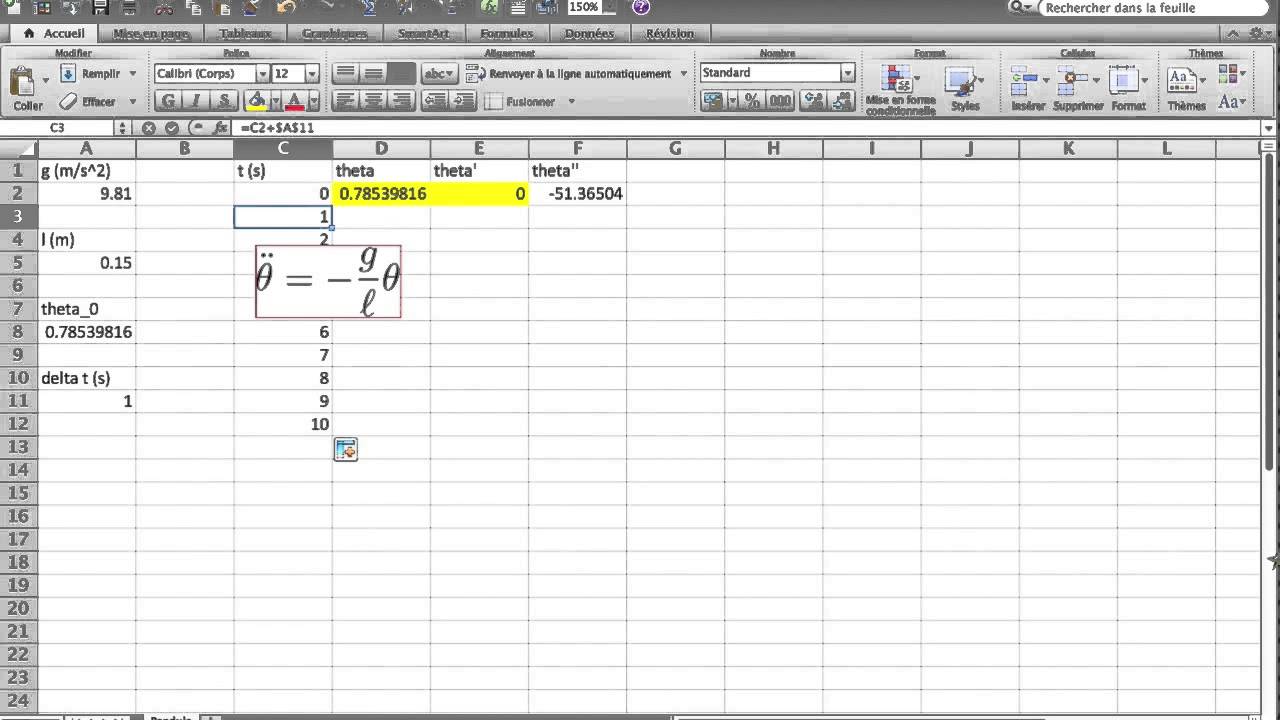Switch to Formules tab
Screen dimensions: 1280x720
pyautogui.click(x=507, y=33)
